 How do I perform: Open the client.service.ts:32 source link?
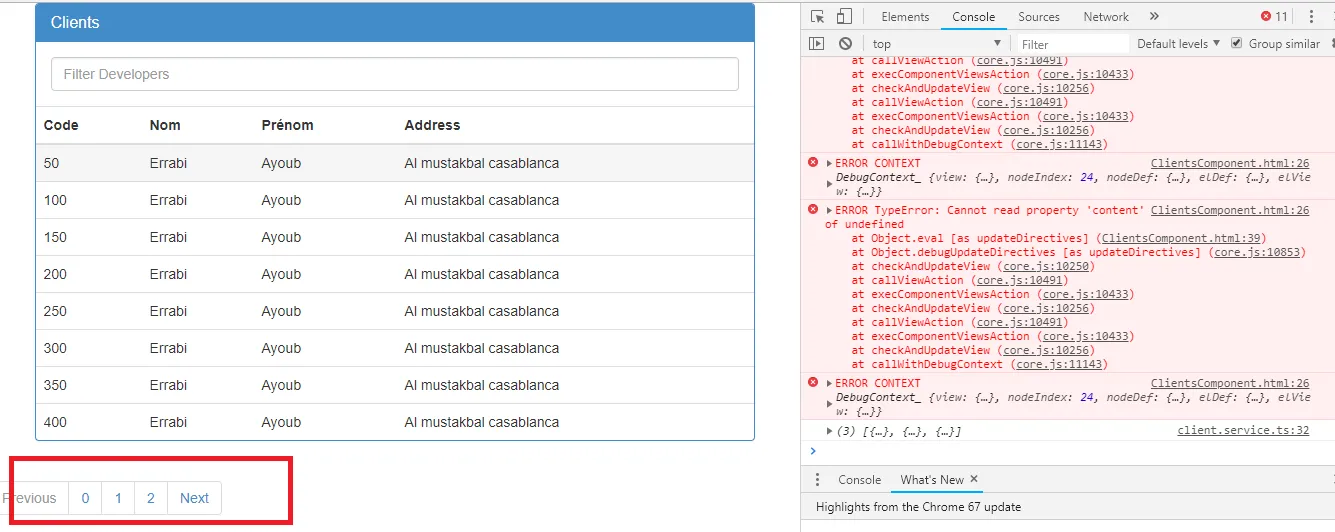(x=1243, y=431)
